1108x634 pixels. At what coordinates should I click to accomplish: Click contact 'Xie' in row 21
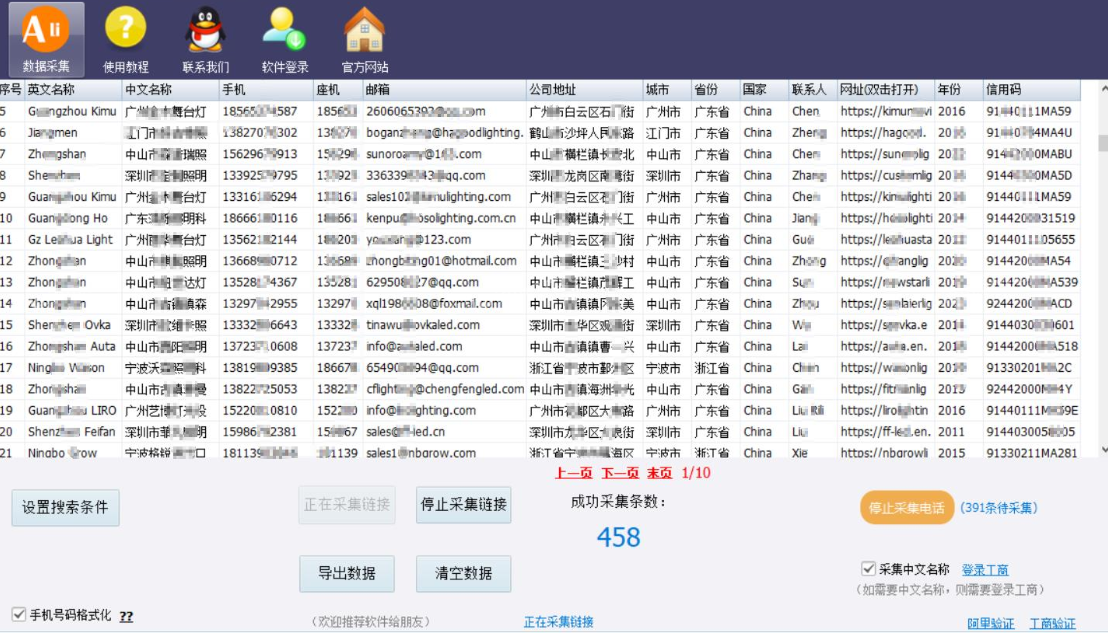pos(799,453)
